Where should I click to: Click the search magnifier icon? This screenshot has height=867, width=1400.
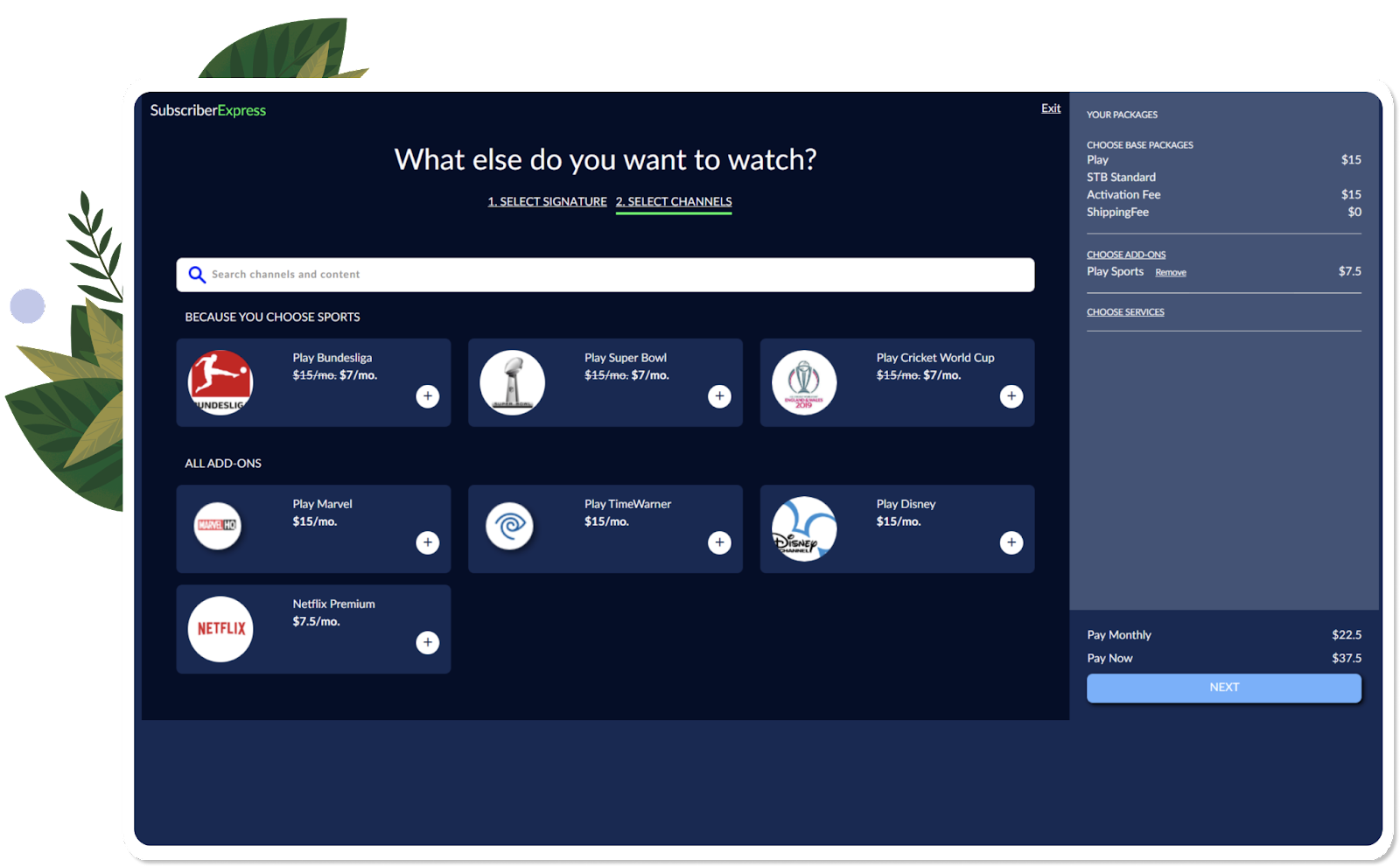pos(197,275)
